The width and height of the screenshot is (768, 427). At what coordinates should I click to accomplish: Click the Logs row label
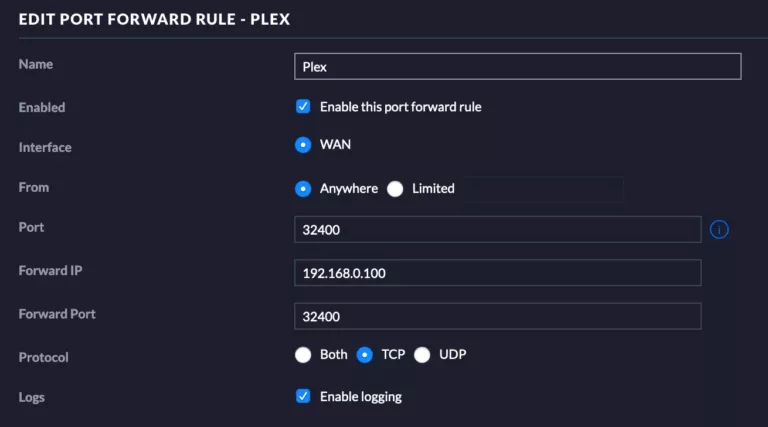point(32,397)
